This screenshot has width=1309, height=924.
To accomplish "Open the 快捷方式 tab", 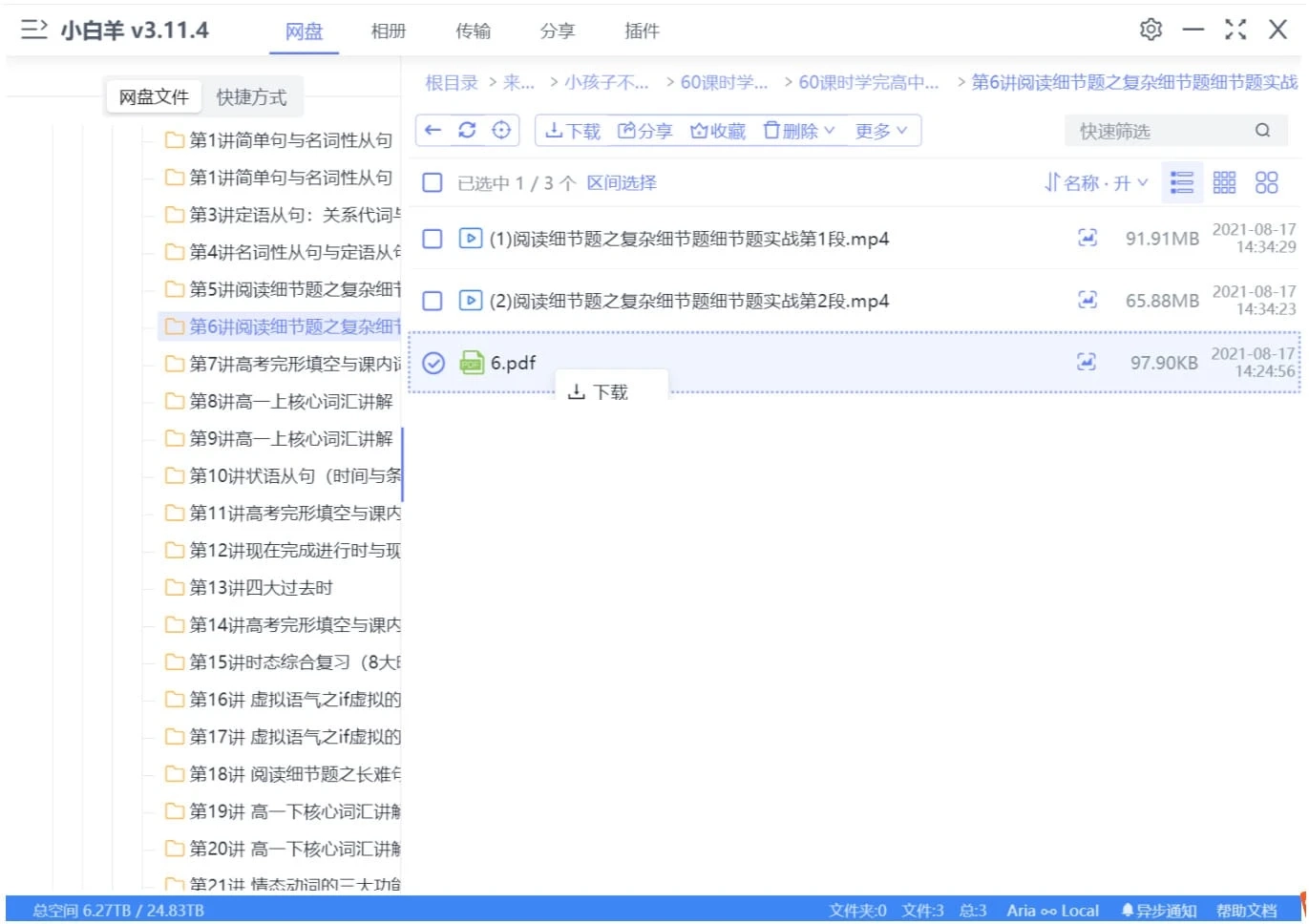I will pyautogui.click(x=251, y=96).
